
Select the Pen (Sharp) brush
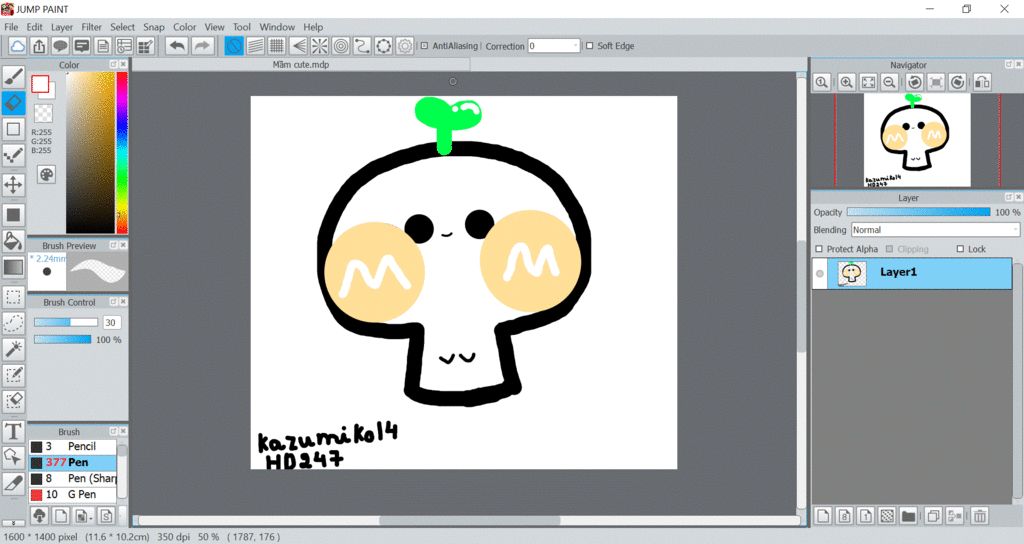point(72,478)
